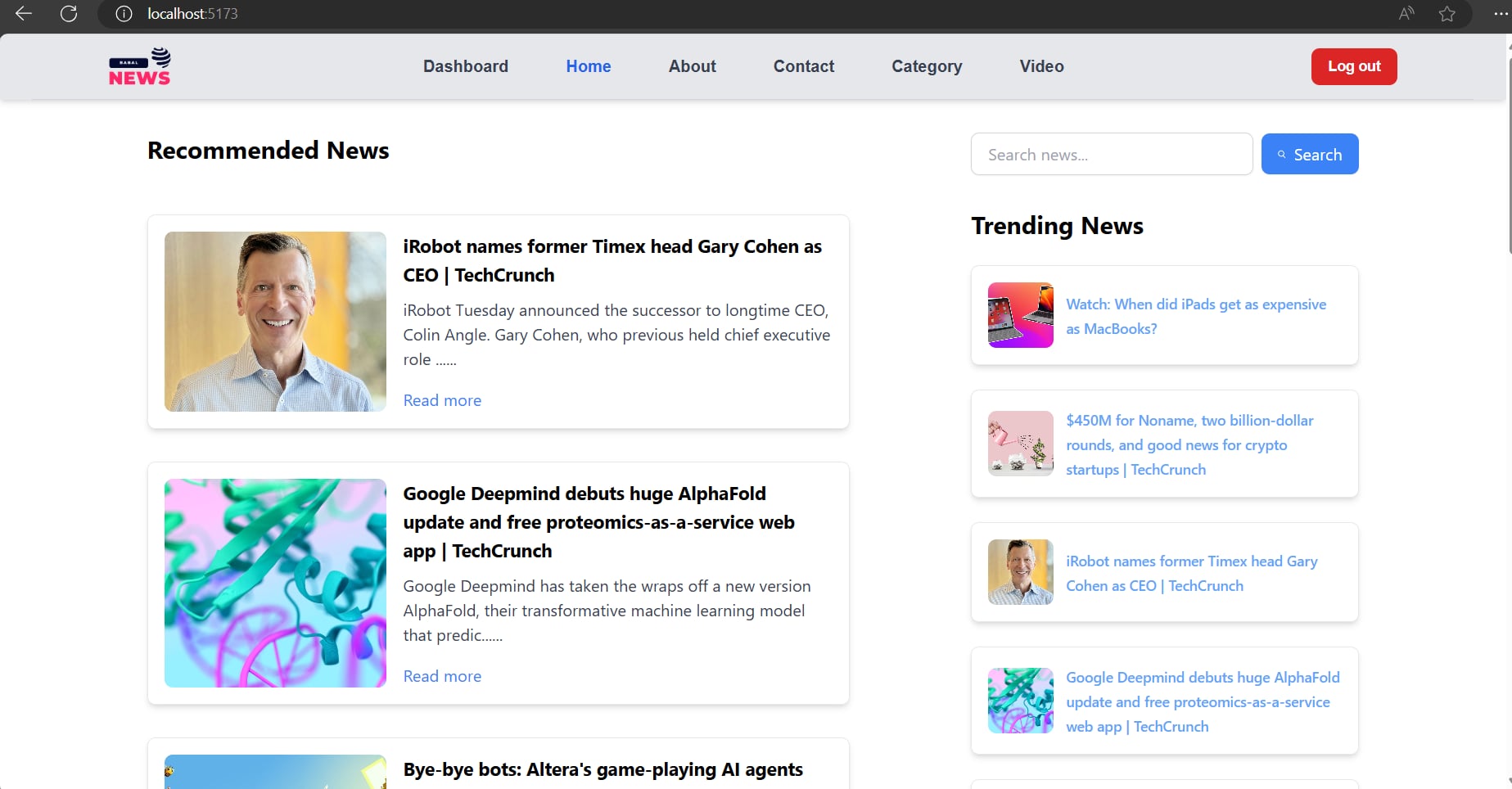Open the Category nav item

click(x=927, y=66)
